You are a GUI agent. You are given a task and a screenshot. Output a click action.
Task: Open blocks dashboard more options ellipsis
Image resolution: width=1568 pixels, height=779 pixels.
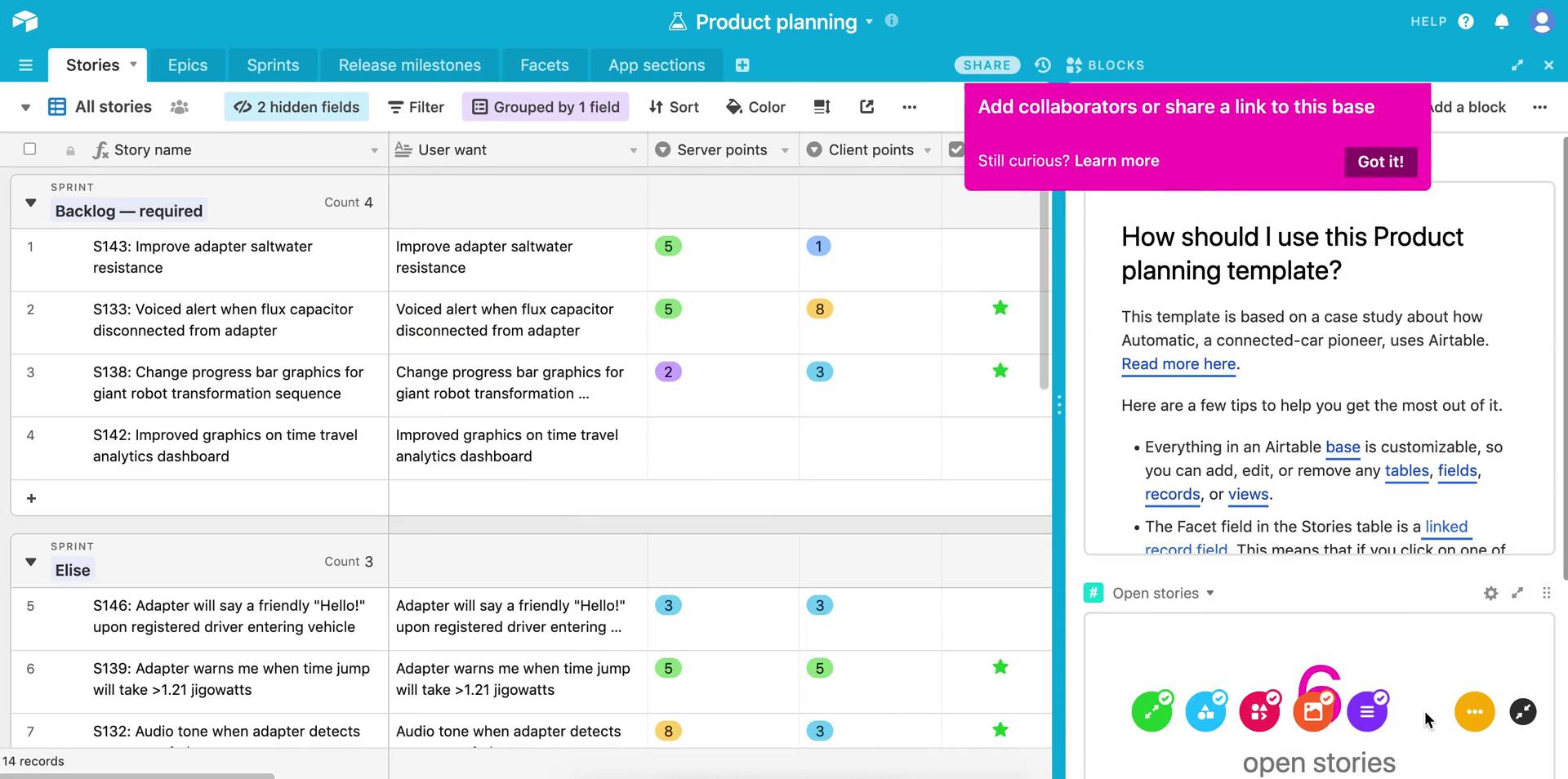click(x=1539, y=107)
